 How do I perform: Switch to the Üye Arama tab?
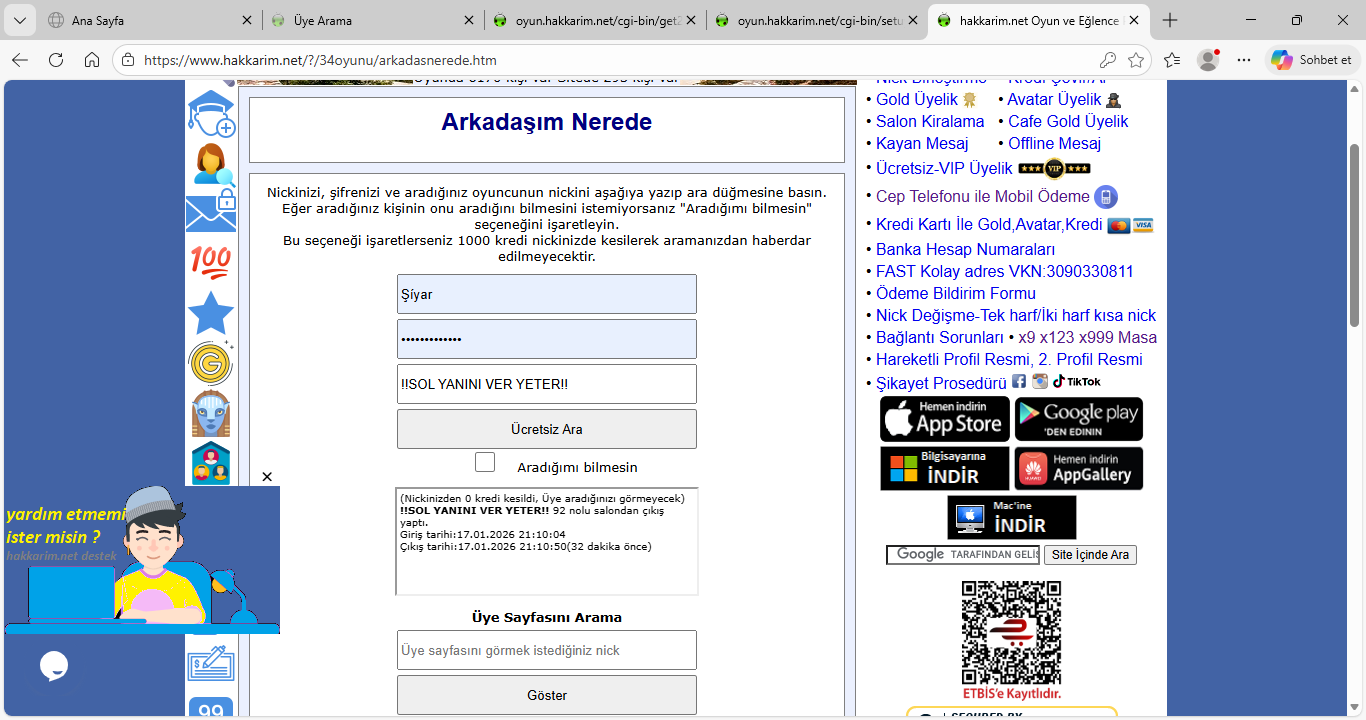371,20
